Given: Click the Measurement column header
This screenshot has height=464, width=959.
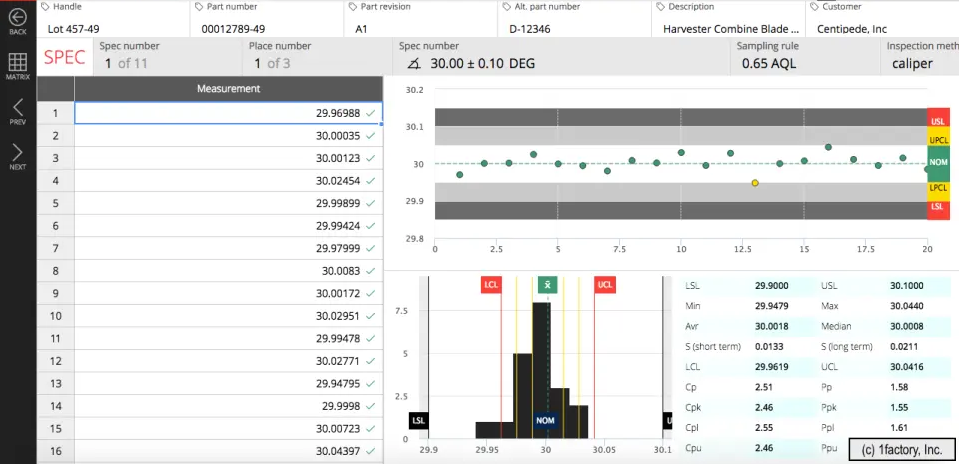Looking at the screenshot, I should pos(228,88).
